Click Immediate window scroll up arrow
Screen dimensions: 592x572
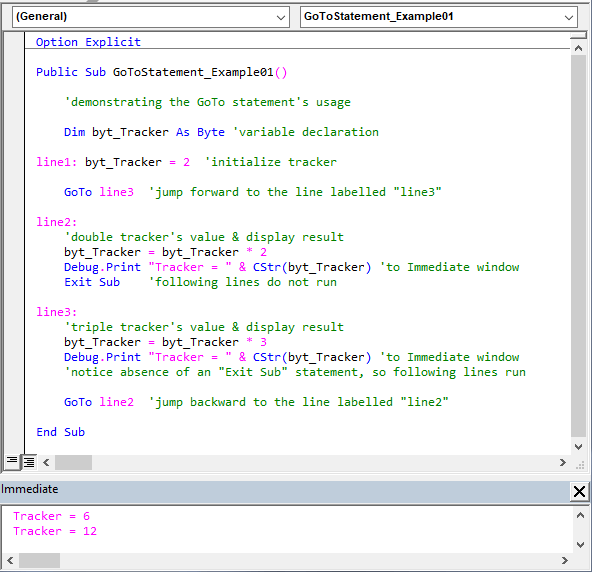click(581, 515)
